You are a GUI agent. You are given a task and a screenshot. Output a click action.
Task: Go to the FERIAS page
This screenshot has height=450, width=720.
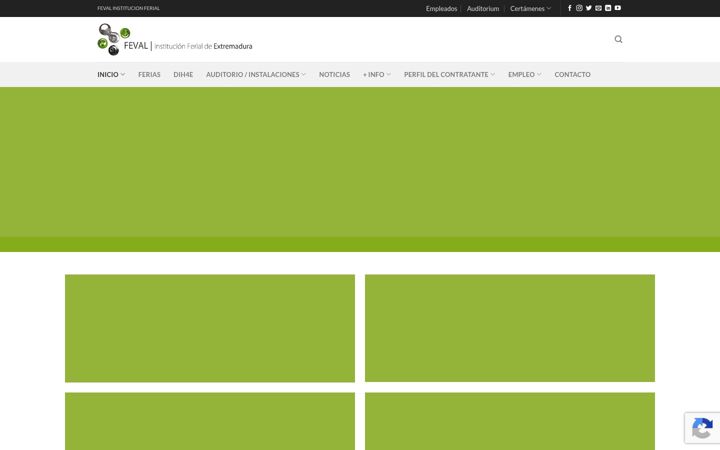tap(149, 74)
